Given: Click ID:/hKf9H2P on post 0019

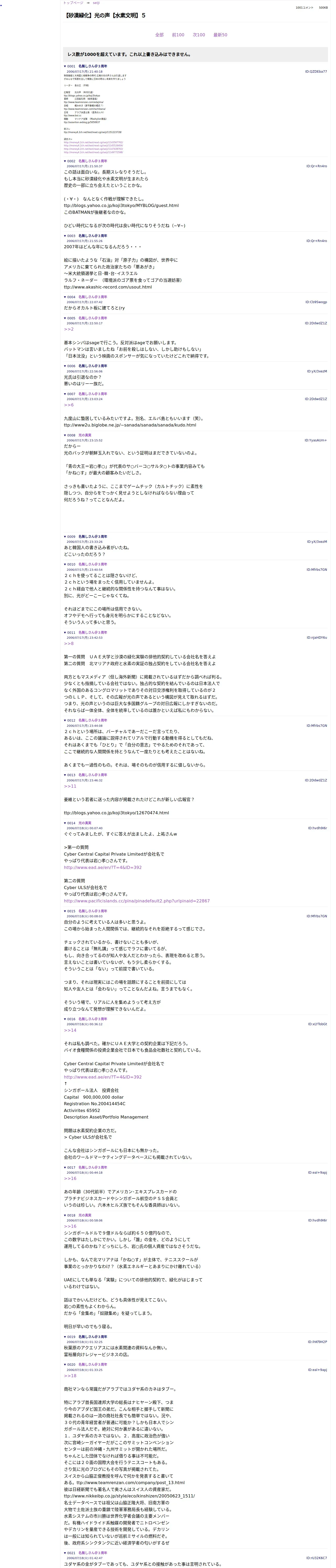Looking at the screenshot, I should click(x=317, y=1342).
